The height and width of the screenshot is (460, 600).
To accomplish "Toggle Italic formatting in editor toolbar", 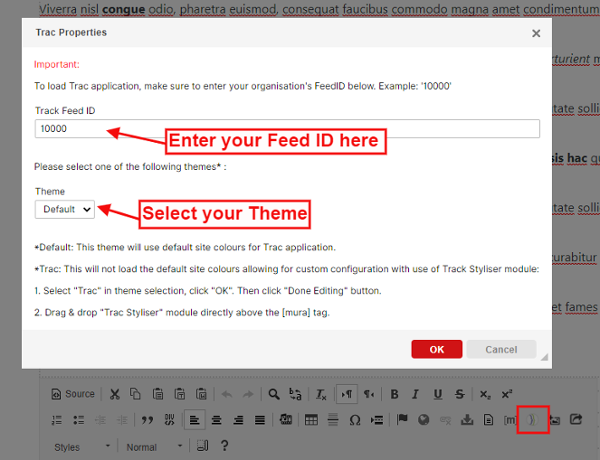I will [416, 394].
